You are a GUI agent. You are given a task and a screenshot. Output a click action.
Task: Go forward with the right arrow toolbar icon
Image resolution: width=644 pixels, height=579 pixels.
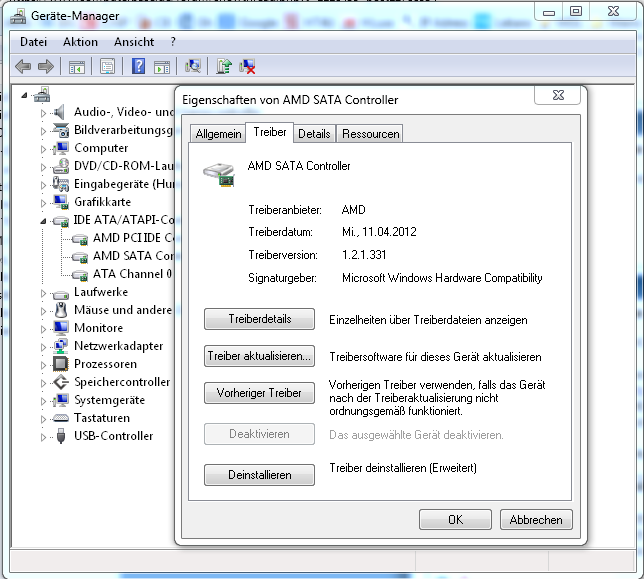pos(46,66)
